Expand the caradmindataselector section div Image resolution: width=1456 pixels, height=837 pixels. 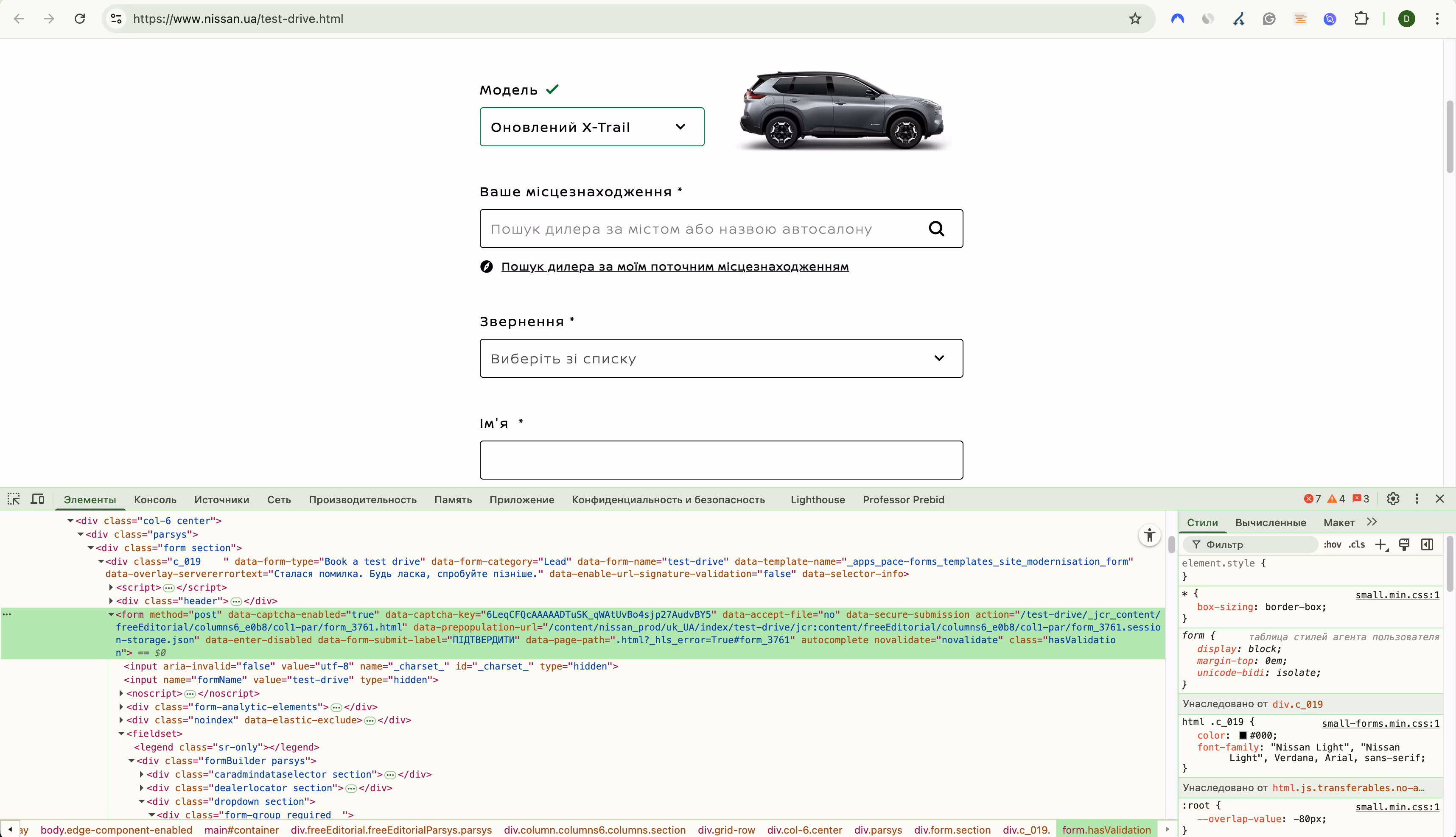click(141, 774)
